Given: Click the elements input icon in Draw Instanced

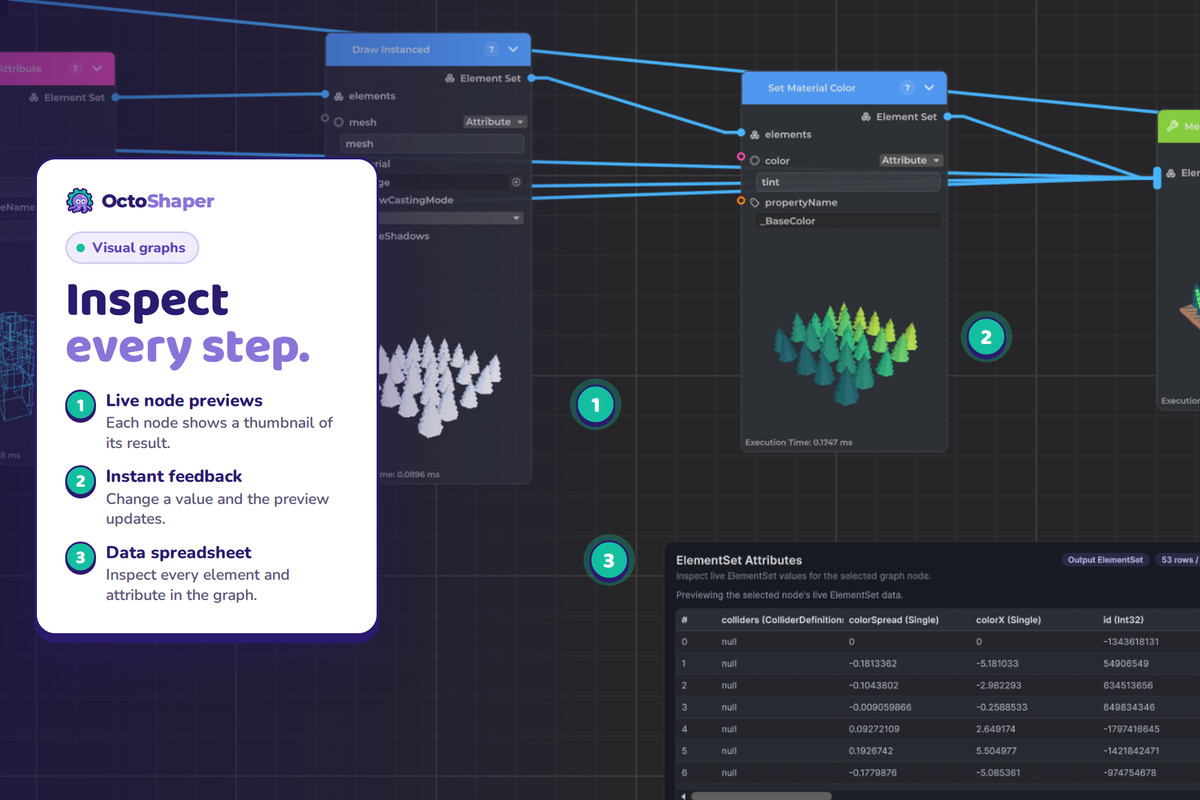Looking at the screenshot, I should (x=338, y=96).
